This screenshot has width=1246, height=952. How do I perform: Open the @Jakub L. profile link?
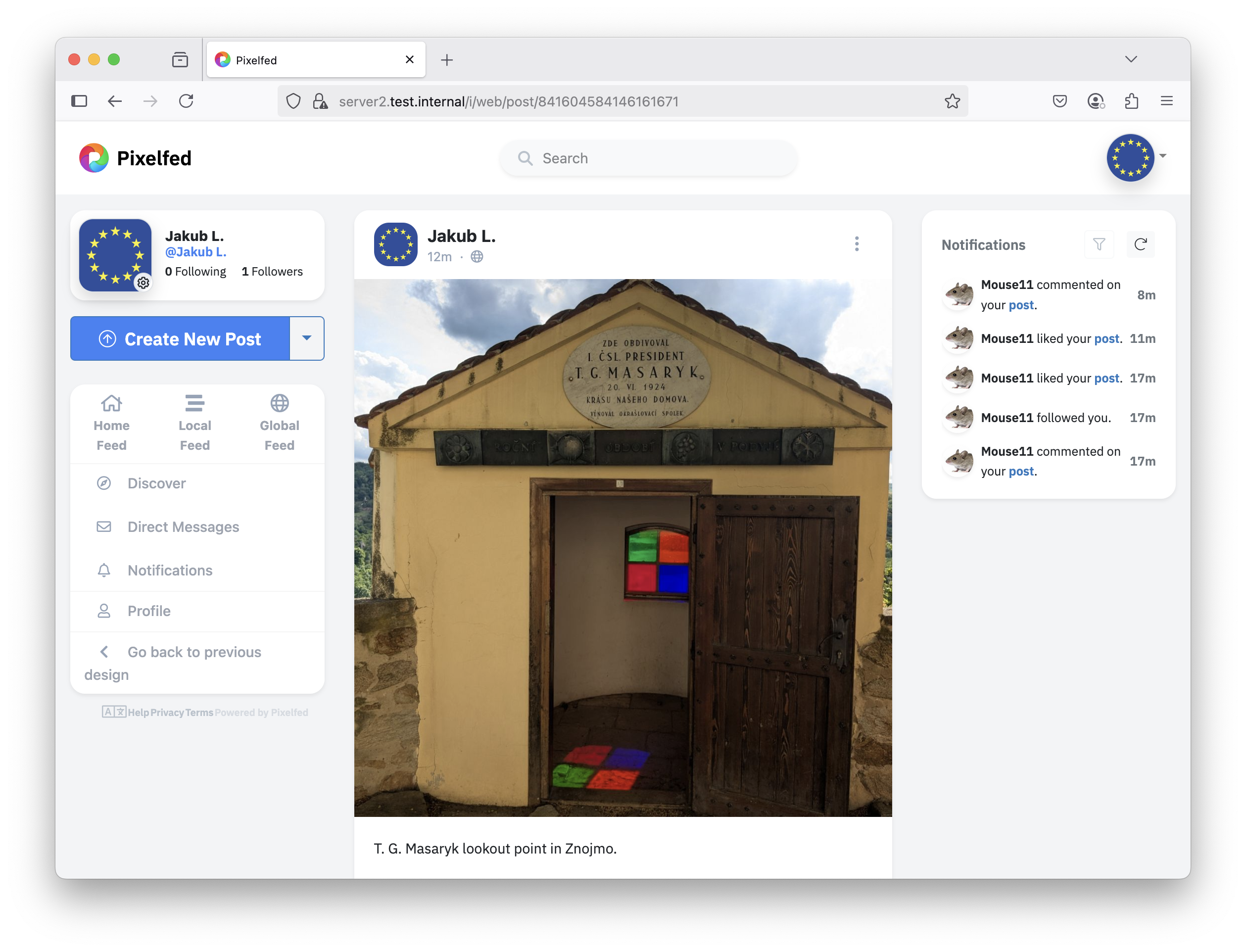click(195, 252)
